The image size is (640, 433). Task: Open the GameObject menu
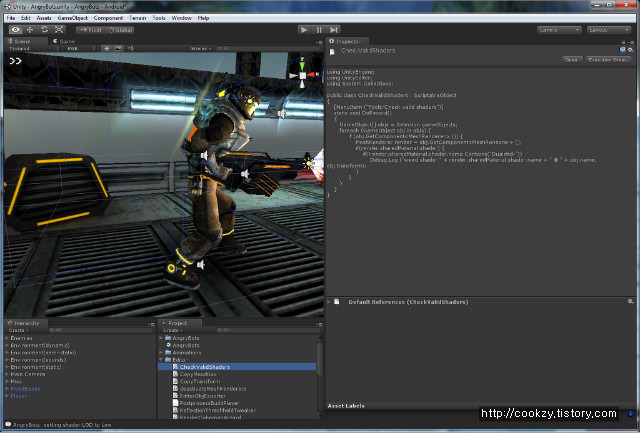pyautogui.click(x=73, y=18)
